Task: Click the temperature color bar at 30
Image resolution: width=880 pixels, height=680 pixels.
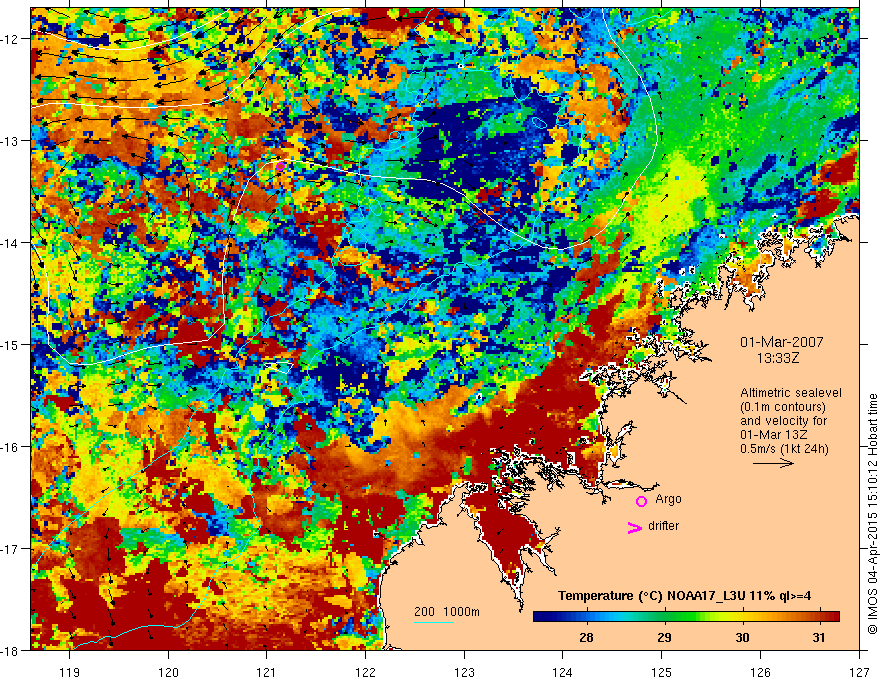Action: 742,616
